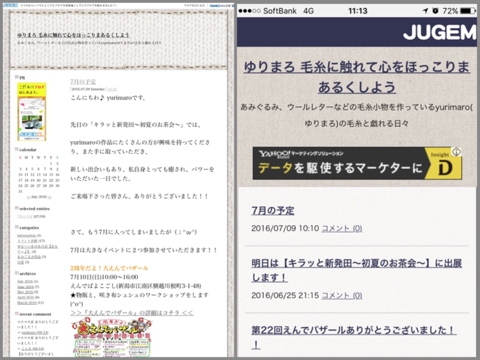Viewport: 480px width, 360px height.
Task: Tap the location arrow status icon
Action: point(426,11)
